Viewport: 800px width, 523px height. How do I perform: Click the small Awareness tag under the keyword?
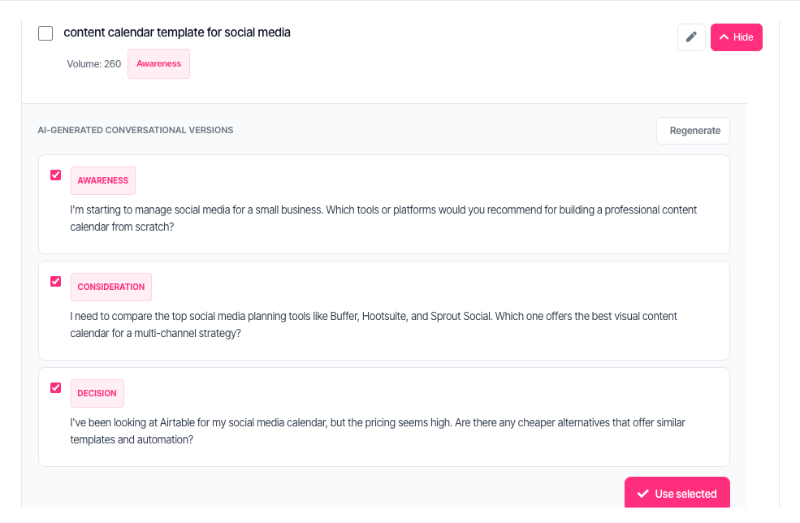point(159,64)
